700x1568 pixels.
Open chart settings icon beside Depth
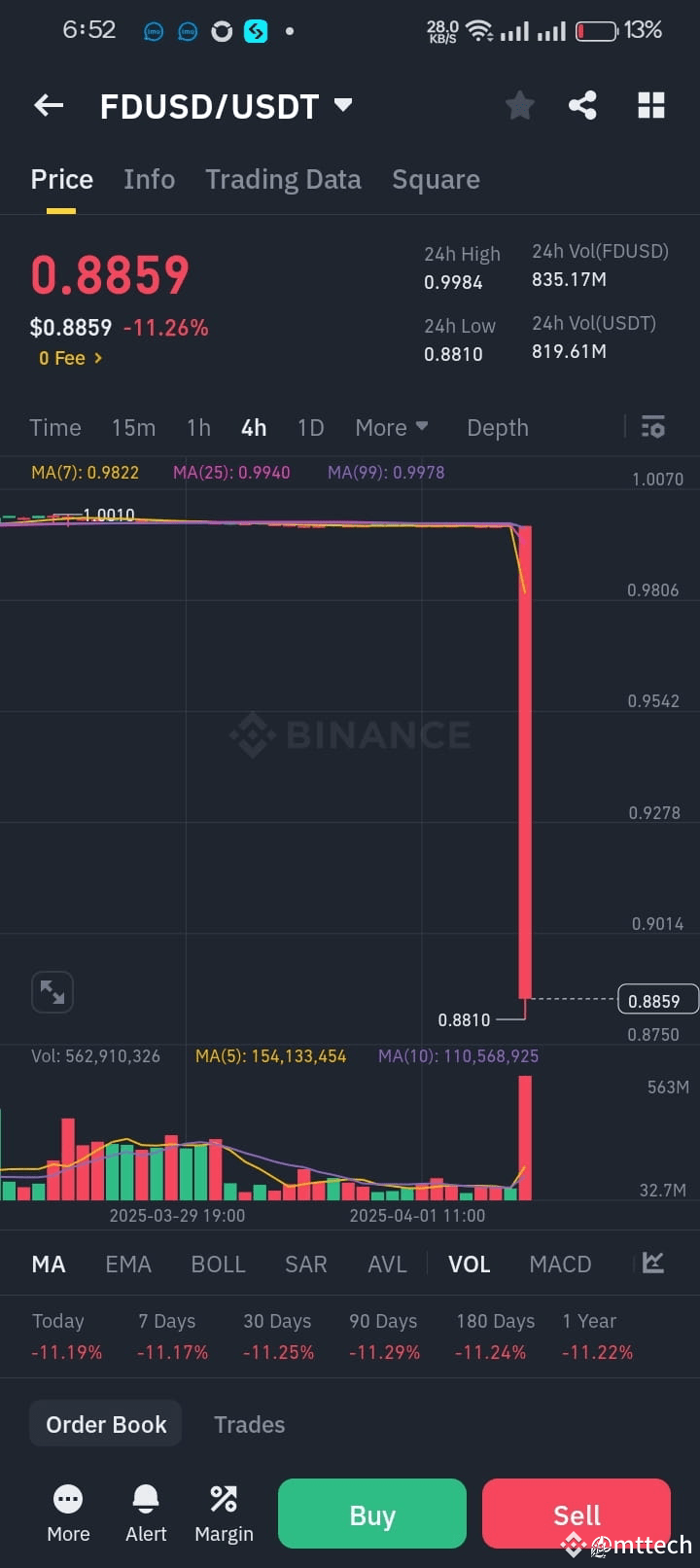pyautogui.click(x=653, y=427)
